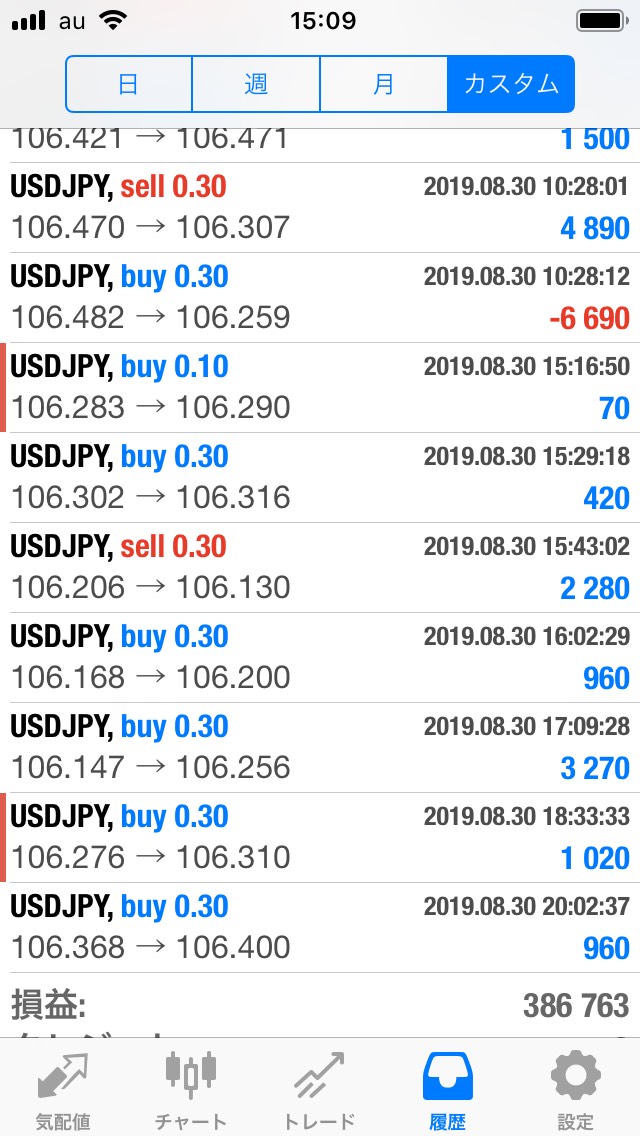Screen dimensions: 640x1136
Task: Open the sell trade closed at 106.307
Action: (320, 208)
